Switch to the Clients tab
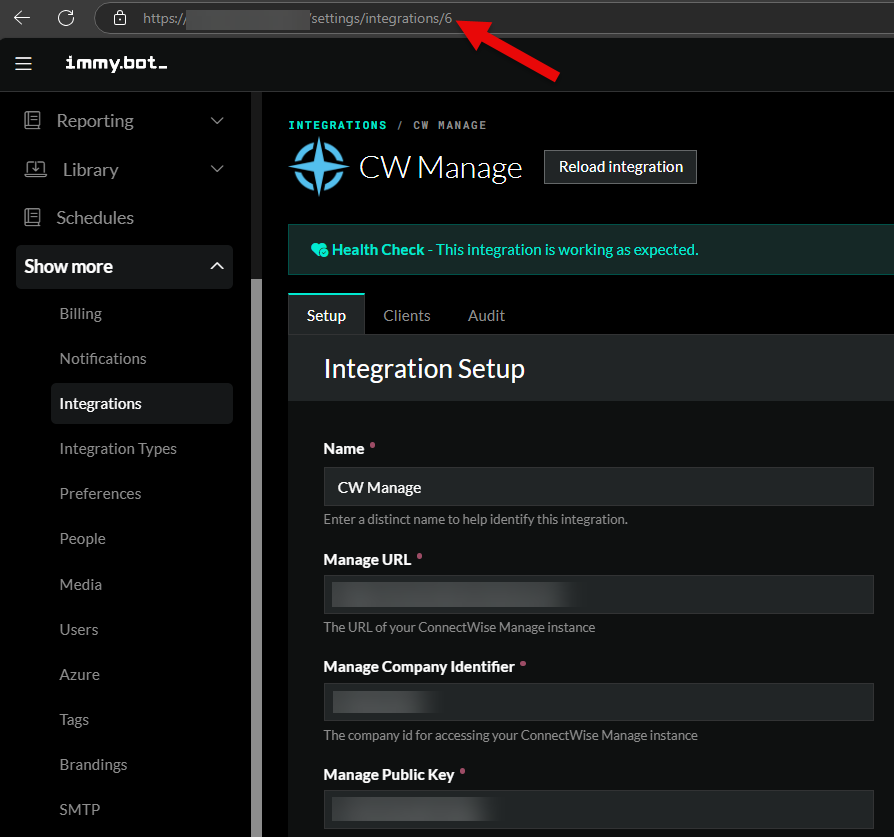 pyautogui.click(x=406, y=315)
